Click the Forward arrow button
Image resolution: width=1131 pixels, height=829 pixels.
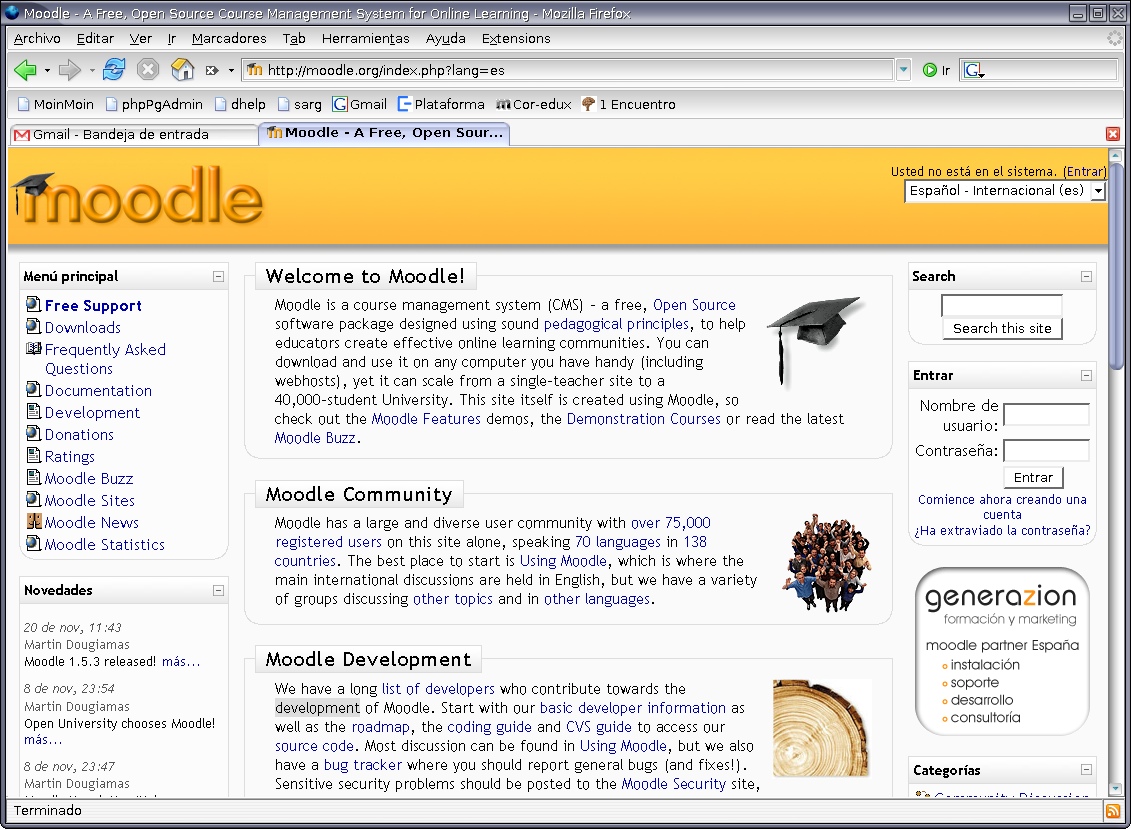coord(69,70)
